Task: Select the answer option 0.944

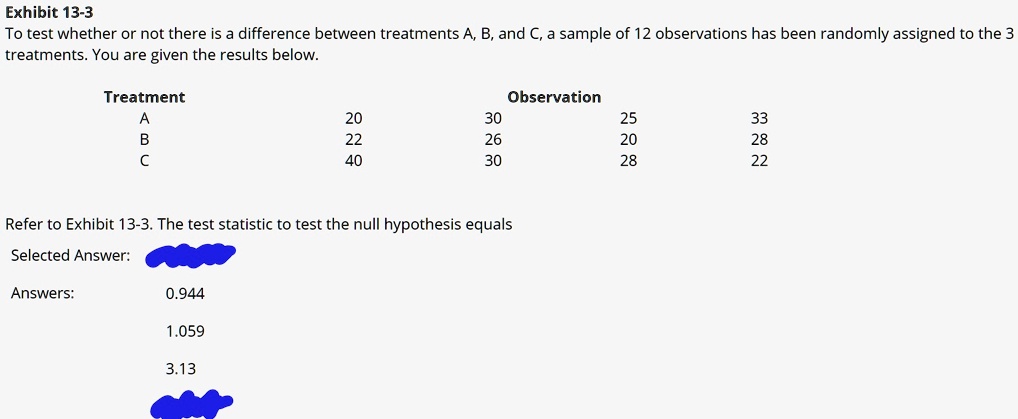Action: click(x=185, y=294)
